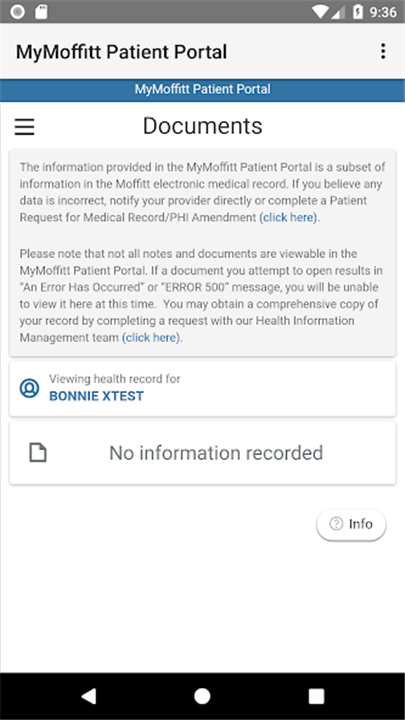The image size is (405, 720).
Task: Click the Info button
Action: tap(351, 524)
